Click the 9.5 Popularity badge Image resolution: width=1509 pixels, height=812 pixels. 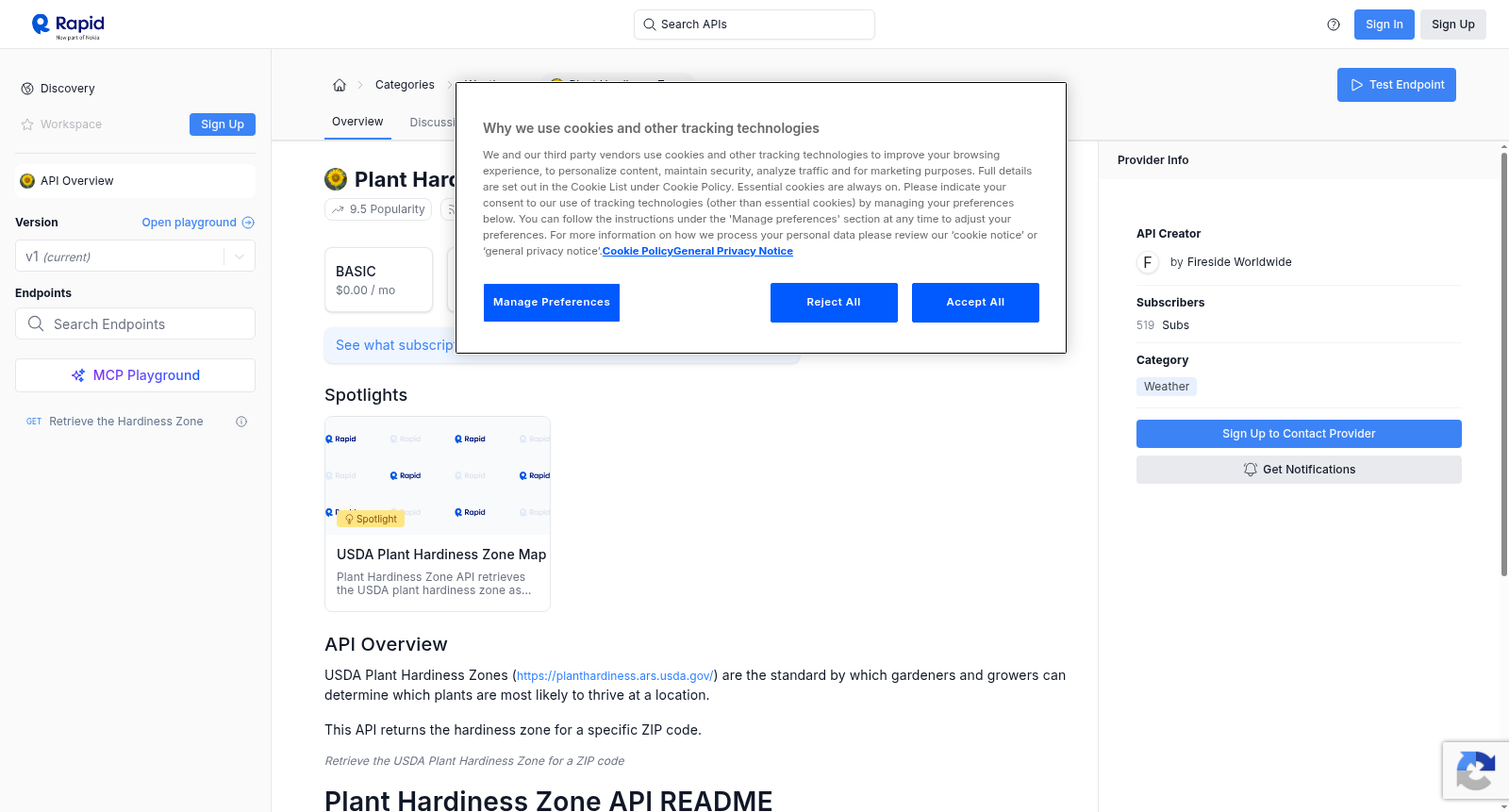[378, 209]
